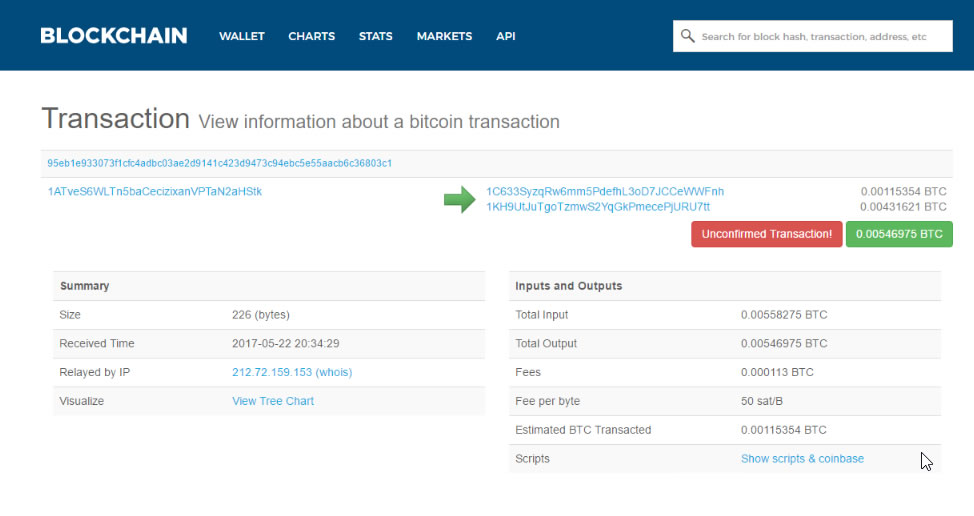Viewport: 974px width, 516px height.
Task: Open transaction hash 95eb1e93... link
Action: tap(219, 163)
